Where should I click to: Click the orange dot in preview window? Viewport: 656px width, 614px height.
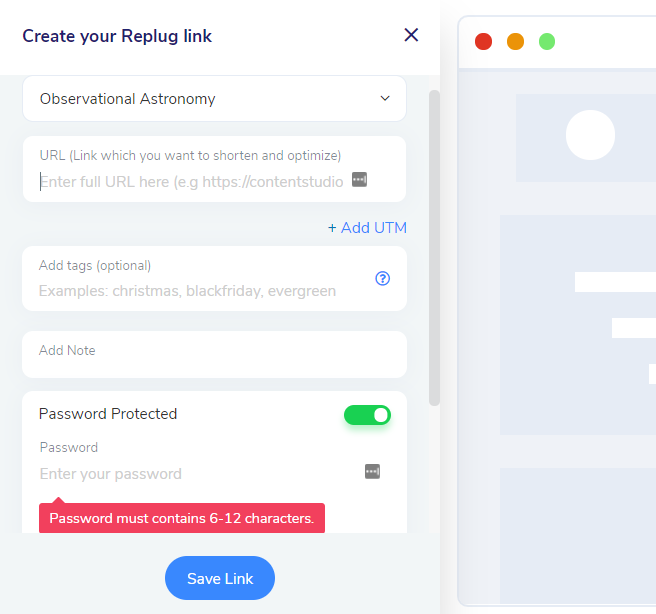[x=515, y=41]
